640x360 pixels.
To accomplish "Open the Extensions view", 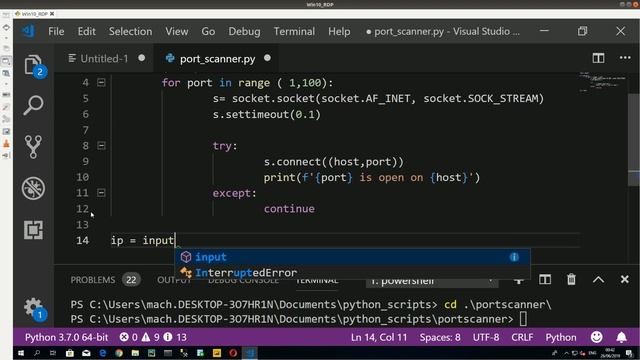I will [x=33, y=230].
